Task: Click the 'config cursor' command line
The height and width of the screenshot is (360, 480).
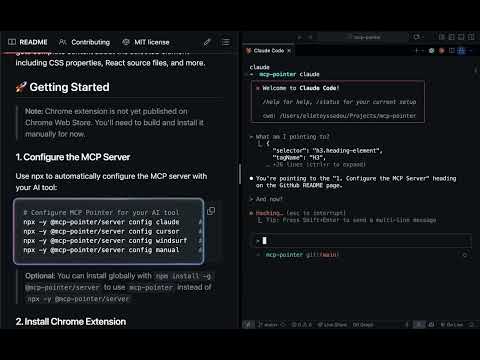Action: 101,231
